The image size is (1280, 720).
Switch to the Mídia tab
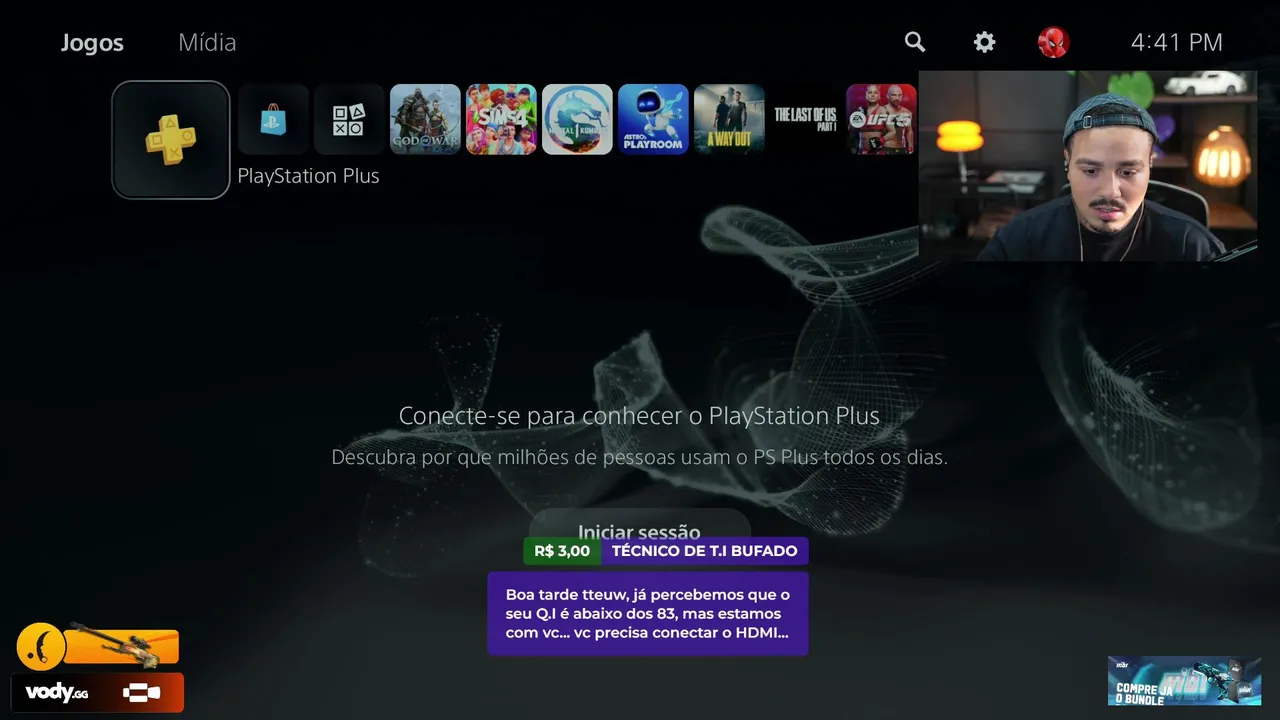coord(207,42)
